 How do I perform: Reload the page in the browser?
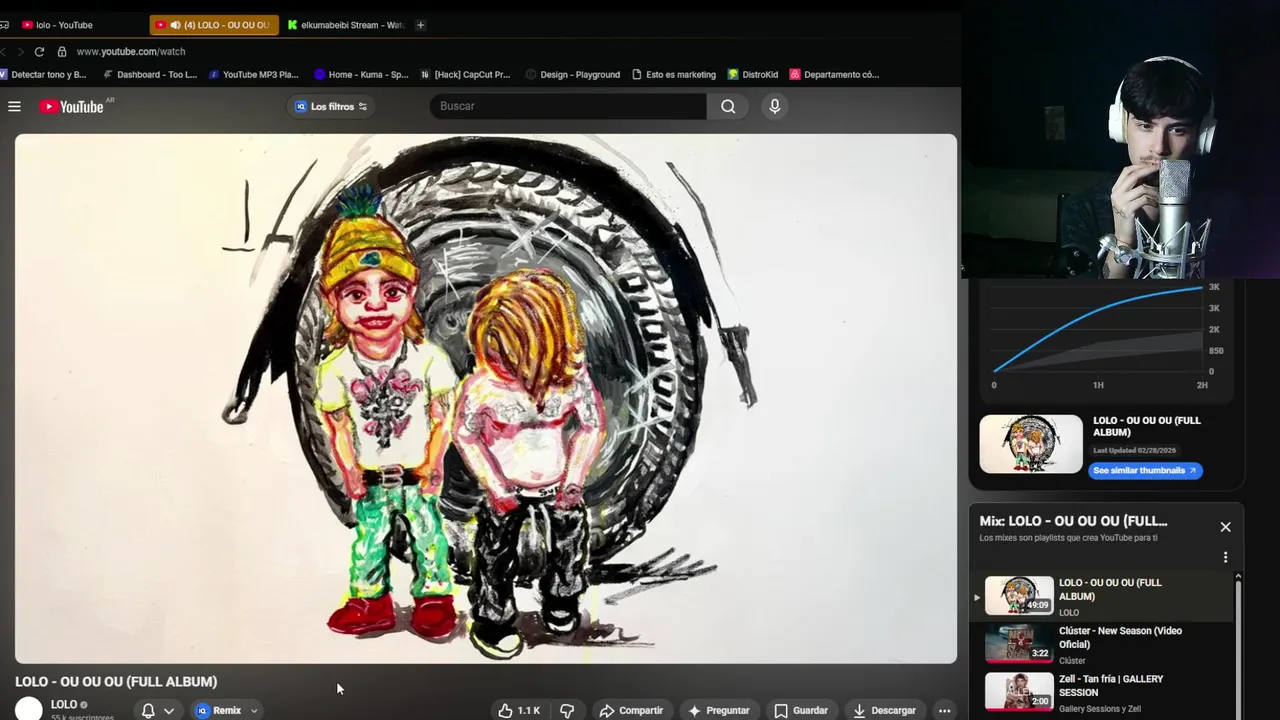click(39, 52)
